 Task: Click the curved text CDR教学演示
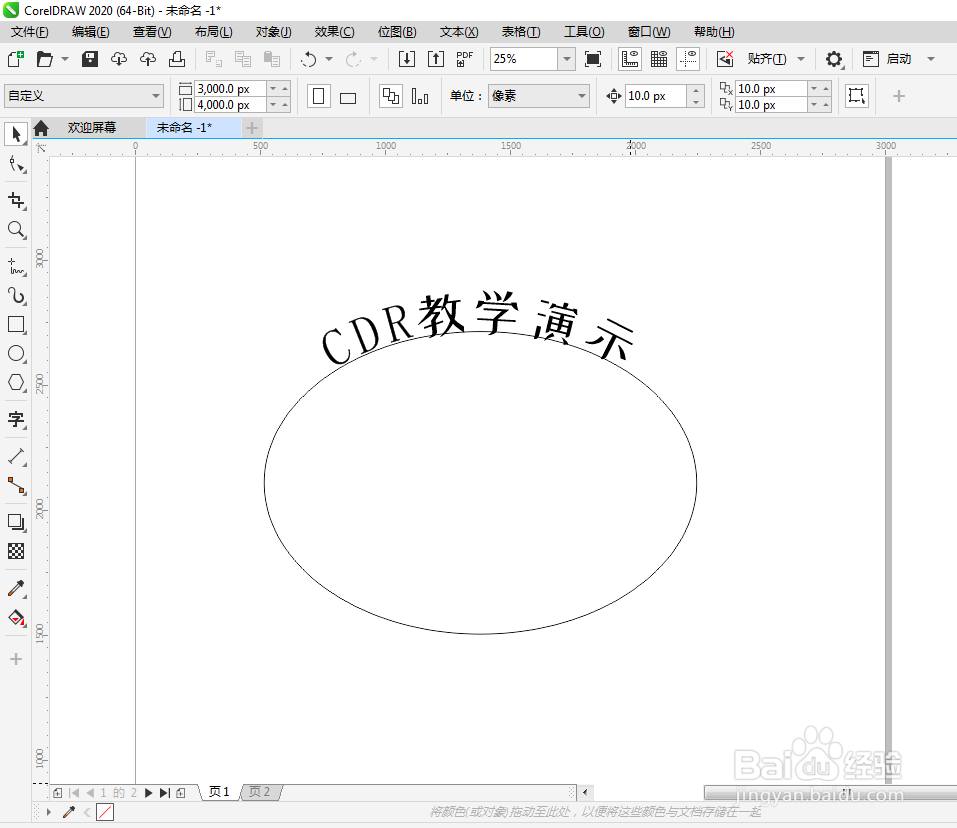point(477,326)
